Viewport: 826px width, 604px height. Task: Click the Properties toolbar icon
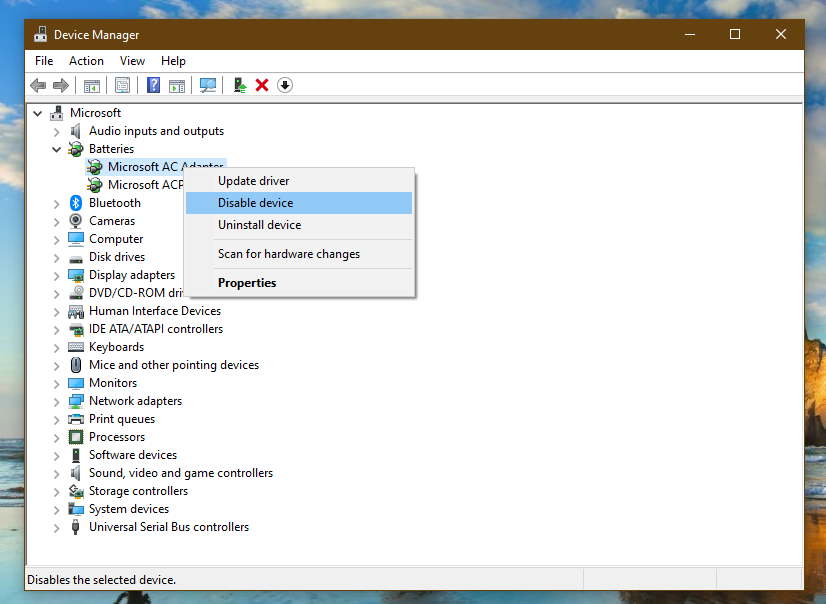pyautogui.click(x=122, y=85)
